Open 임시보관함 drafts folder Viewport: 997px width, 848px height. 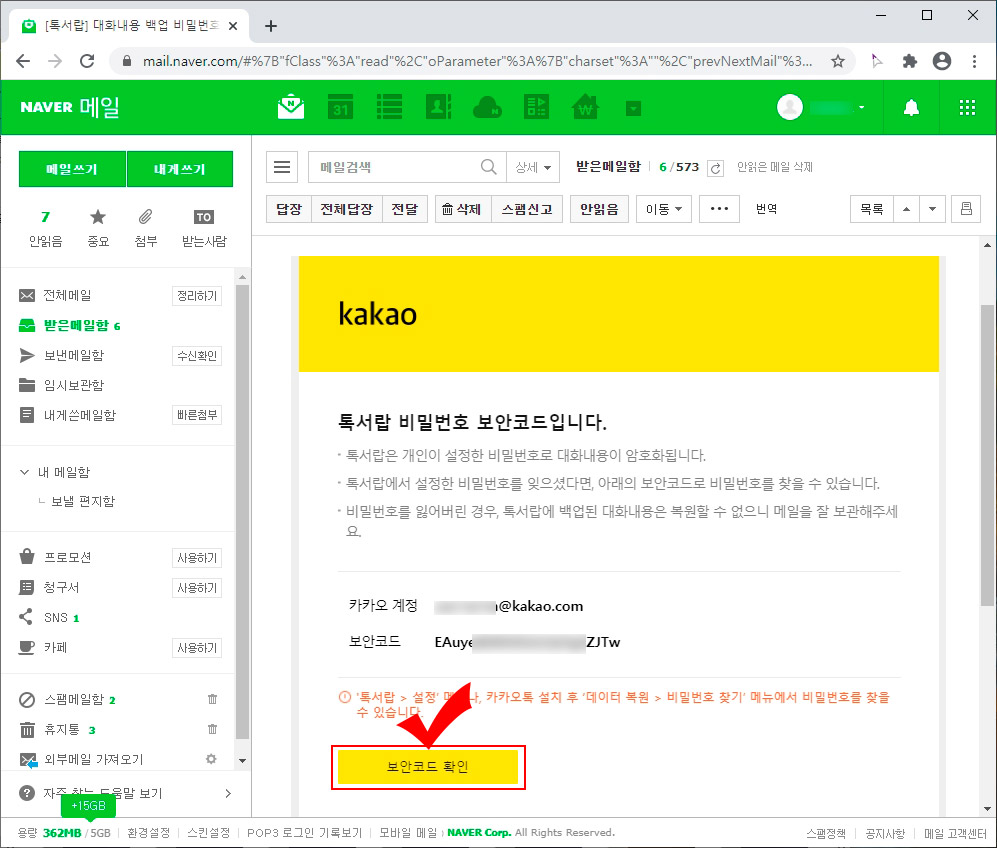pyautogui.click(x=73, y=385)
